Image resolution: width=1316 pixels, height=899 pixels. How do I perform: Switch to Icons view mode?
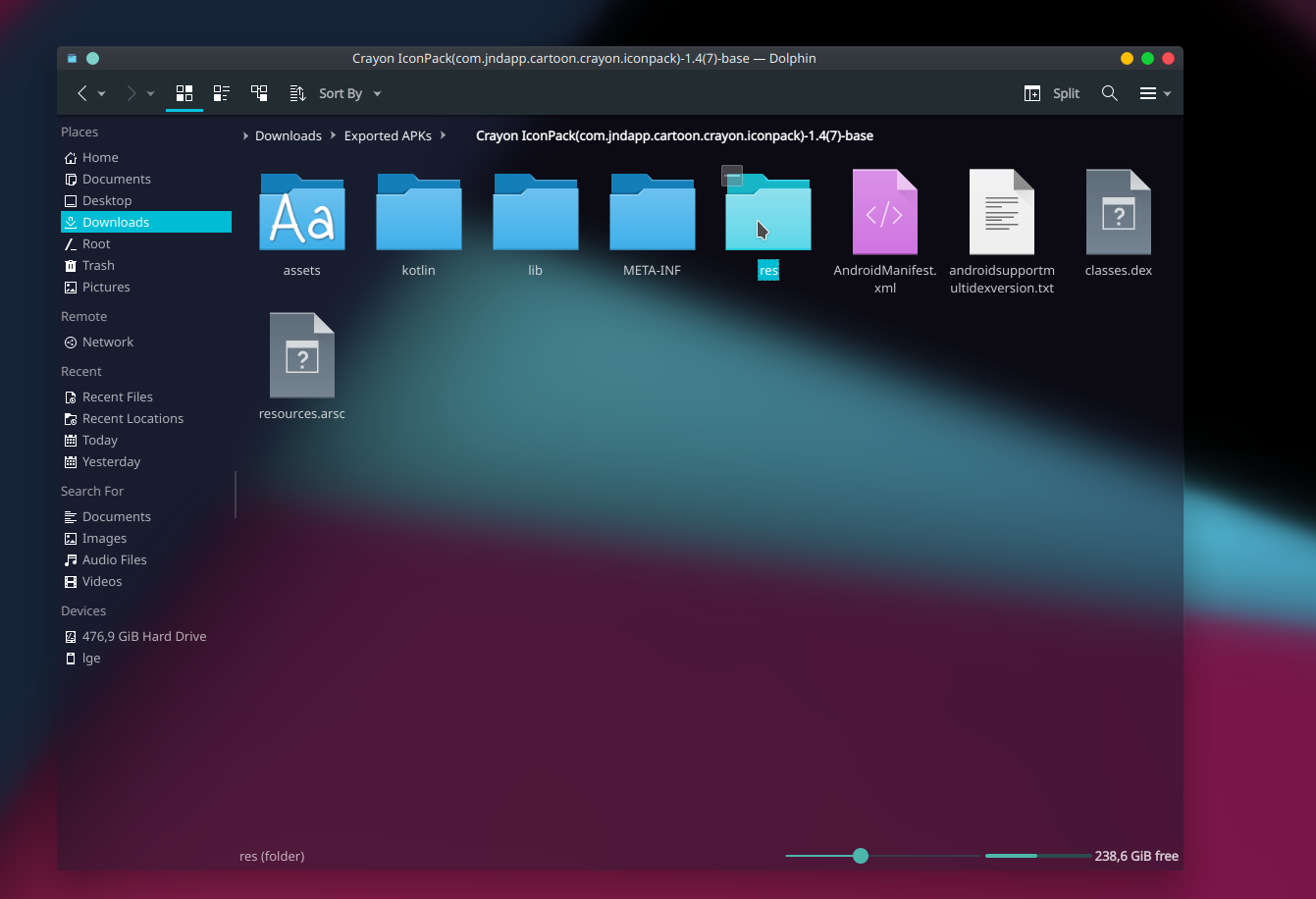[x=184, y=93]
